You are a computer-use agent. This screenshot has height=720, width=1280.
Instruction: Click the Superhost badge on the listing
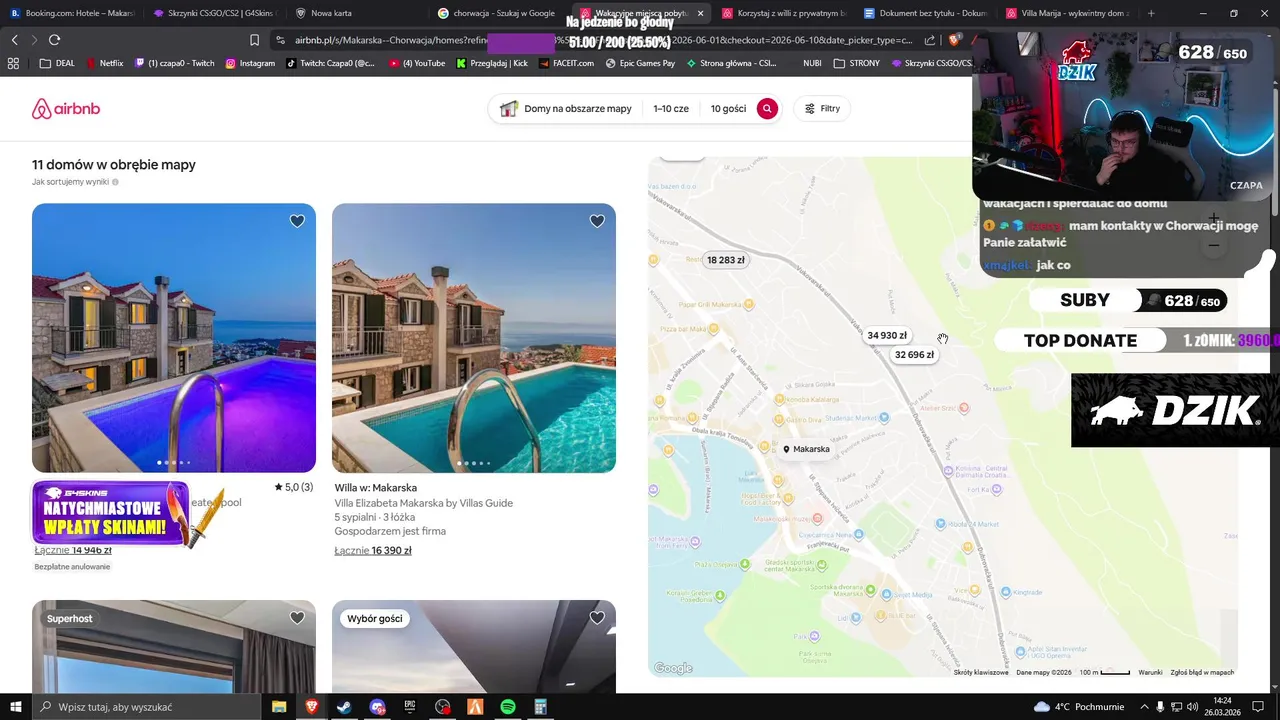(x=70, y=619)
